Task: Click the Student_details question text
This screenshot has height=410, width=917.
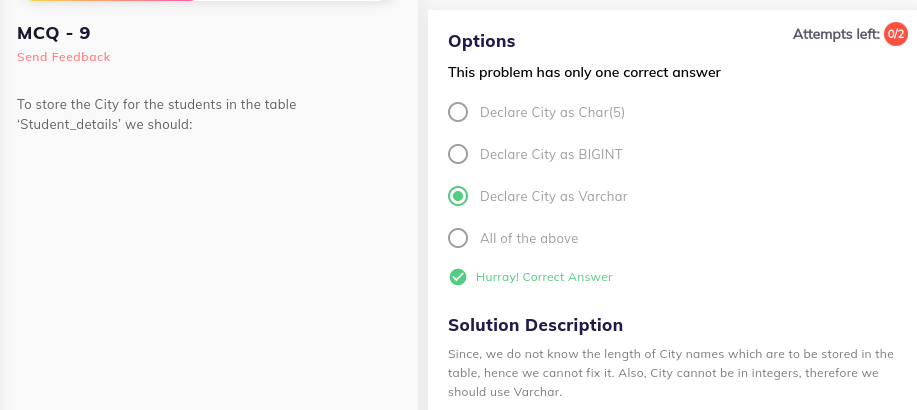Action: [x=157, y=115]
